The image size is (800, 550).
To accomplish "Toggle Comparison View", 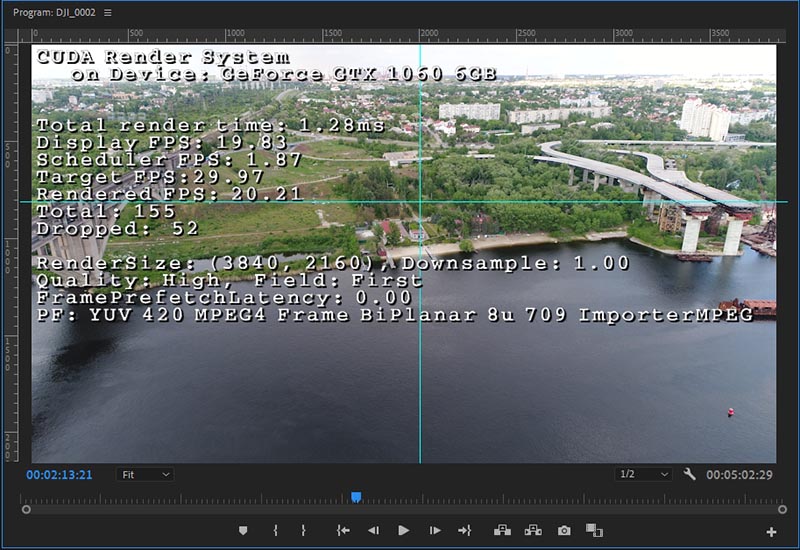I will [594, 531].
